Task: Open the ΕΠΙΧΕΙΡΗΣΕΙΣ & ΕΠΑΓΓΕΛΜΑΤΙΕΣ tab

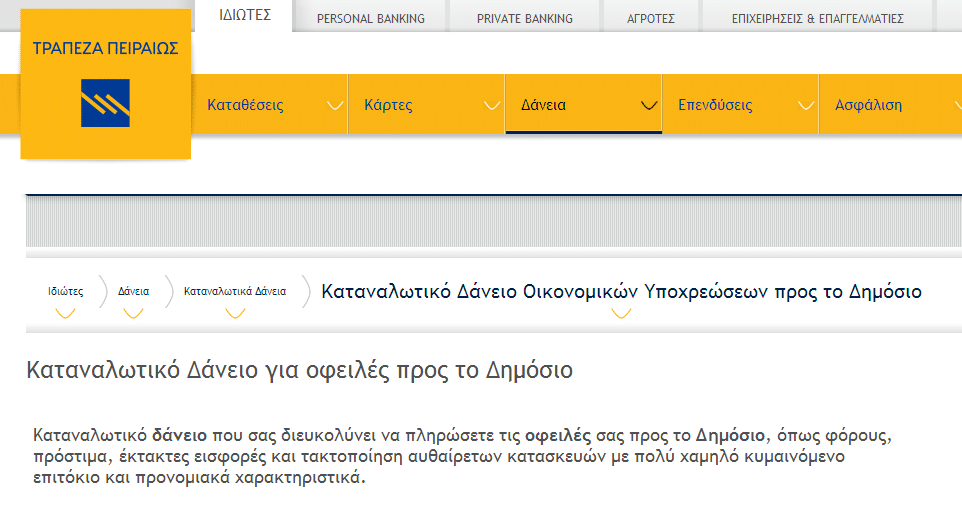Action: (817, 19)
